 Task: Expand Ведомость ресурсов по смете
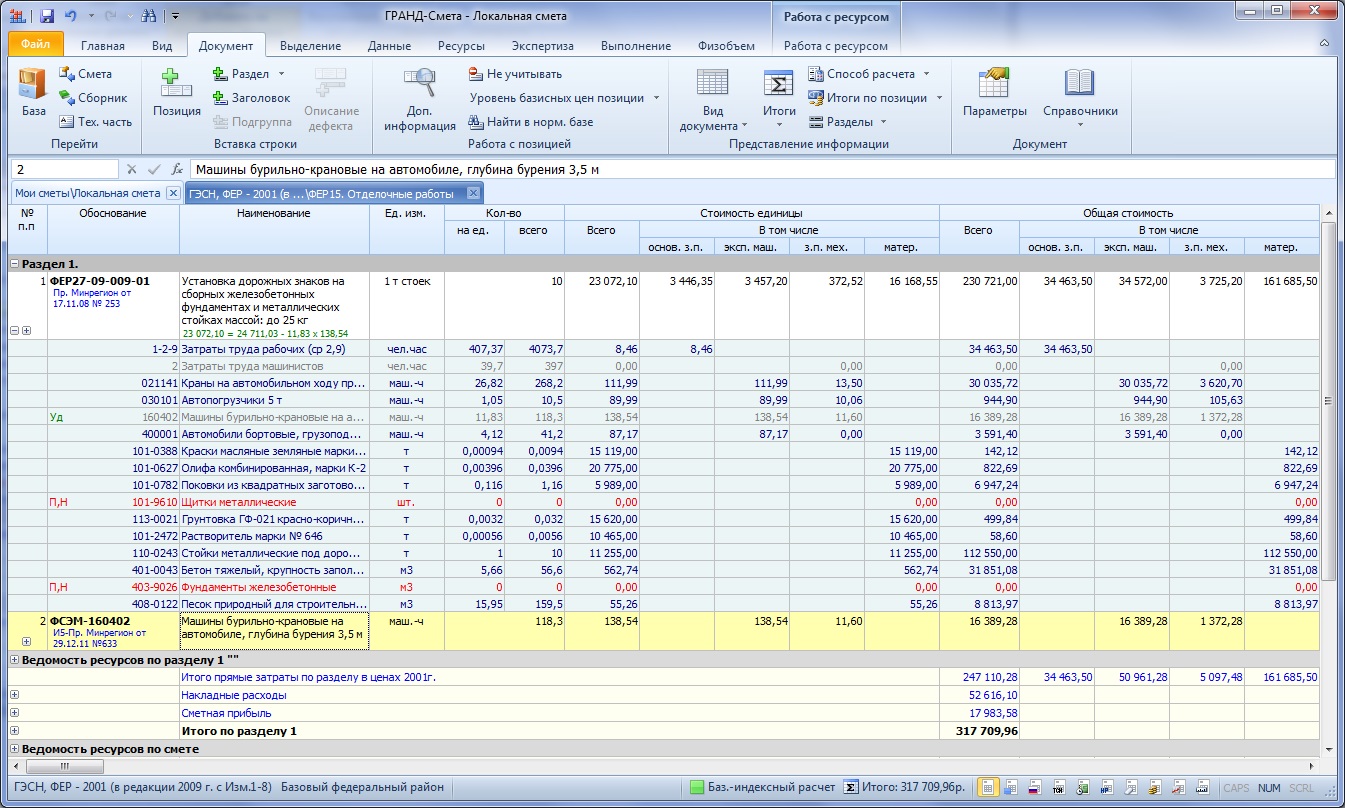click(15, 749)
